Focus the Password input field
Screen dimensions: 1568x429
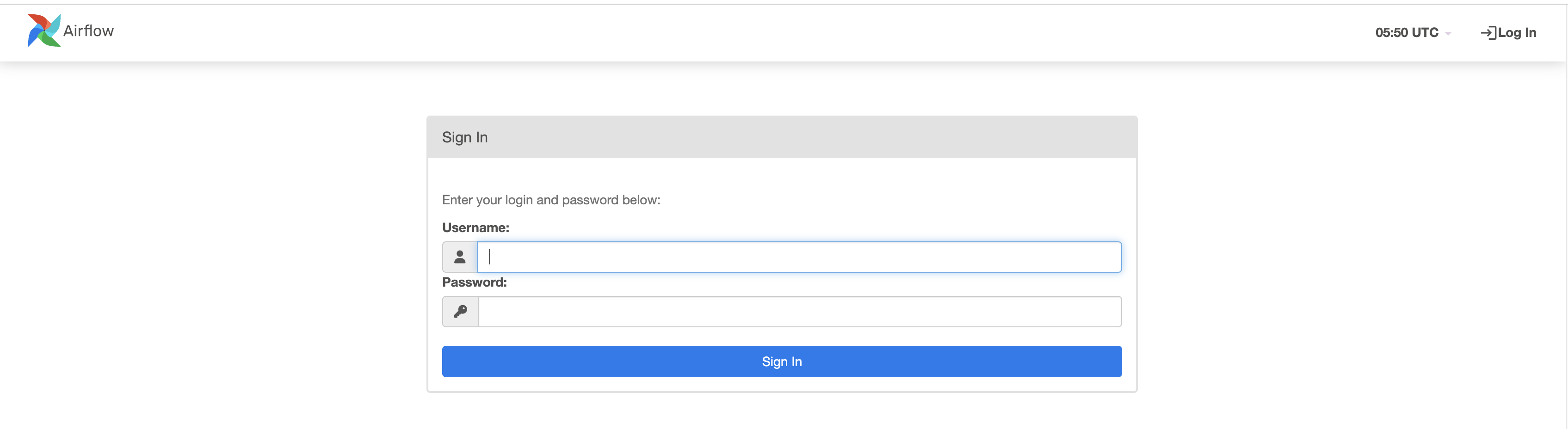coord(799,312)
